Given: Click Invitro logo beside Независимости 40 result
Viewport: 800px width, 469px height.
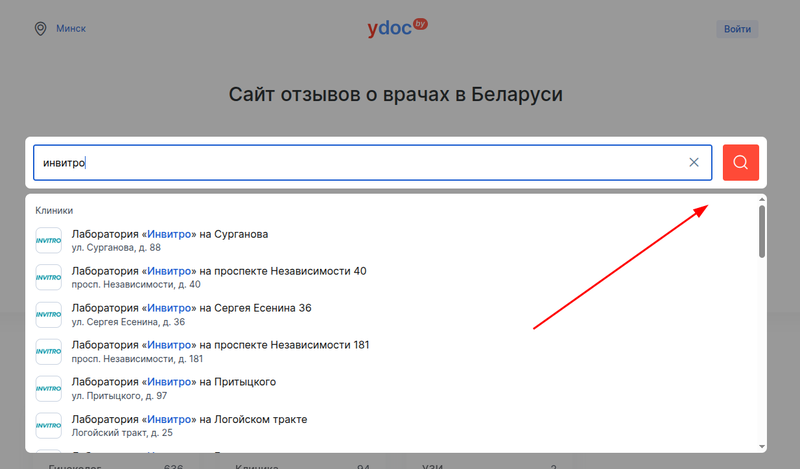Looking at the screenshot, I should pos(48,277).
